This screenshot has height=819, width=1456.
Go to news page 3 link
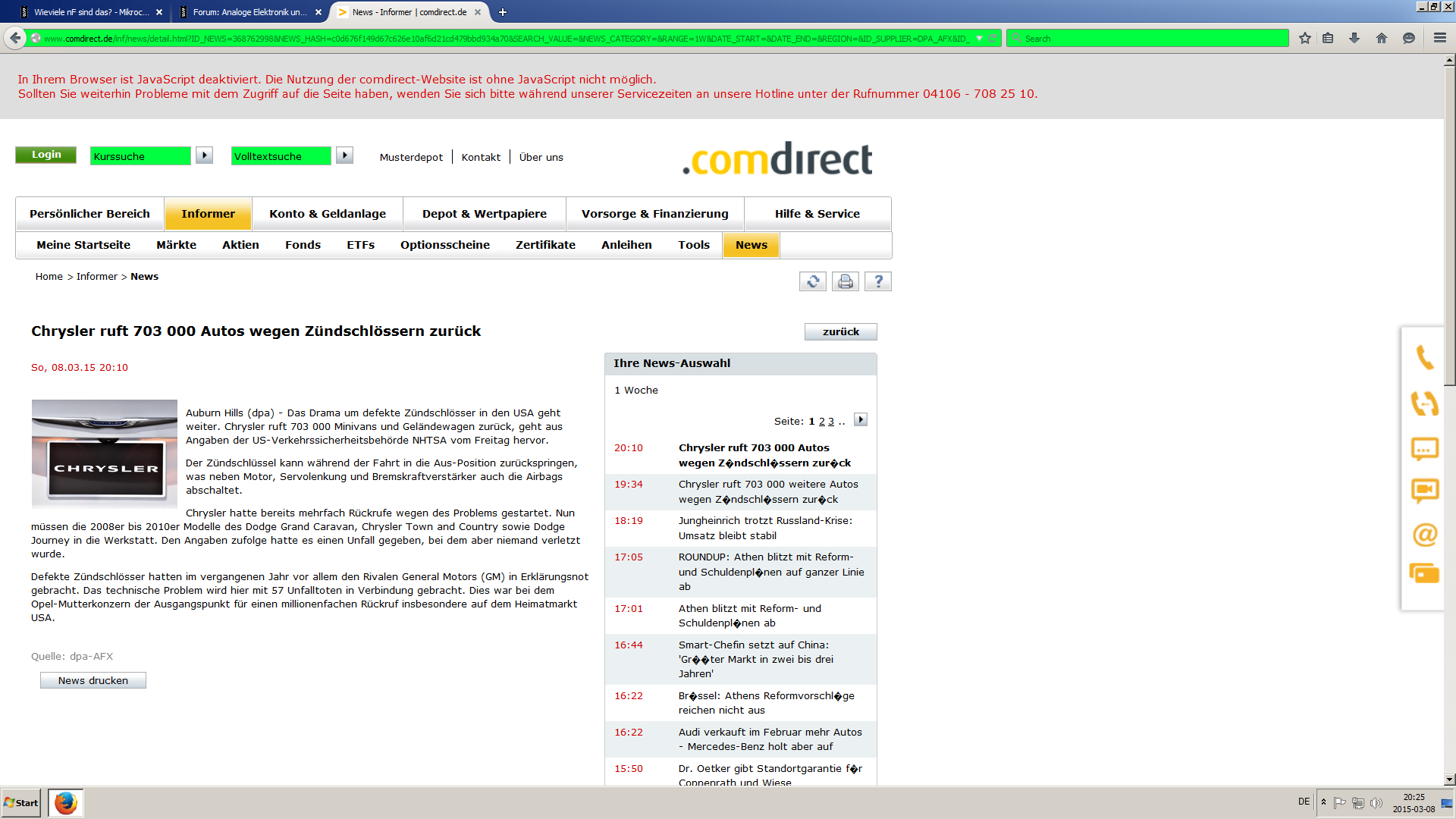point(831,422)
